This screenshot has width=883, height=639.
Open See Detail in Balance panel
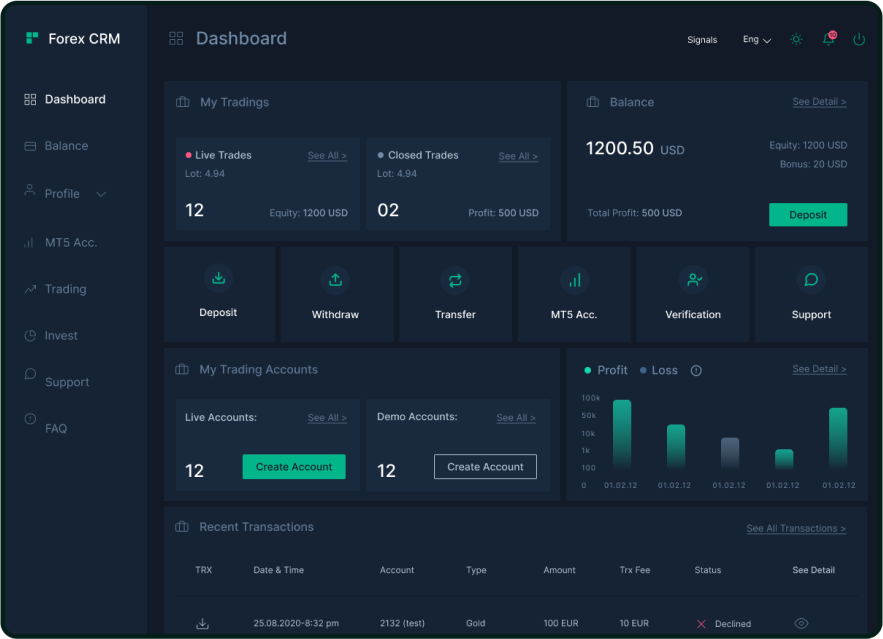[x=819, y=102]
